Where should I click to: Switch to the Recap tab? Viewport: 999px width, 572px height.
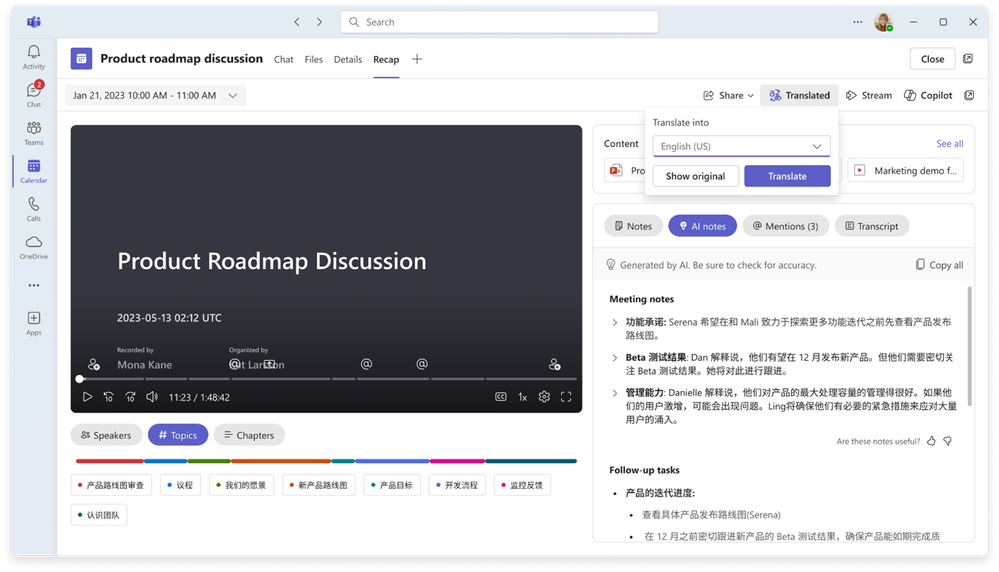coord(386,59)
